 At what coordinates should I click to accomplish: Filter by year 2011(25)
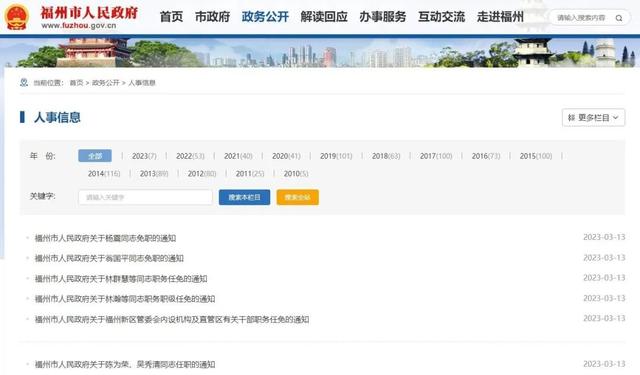coord(250,174)
